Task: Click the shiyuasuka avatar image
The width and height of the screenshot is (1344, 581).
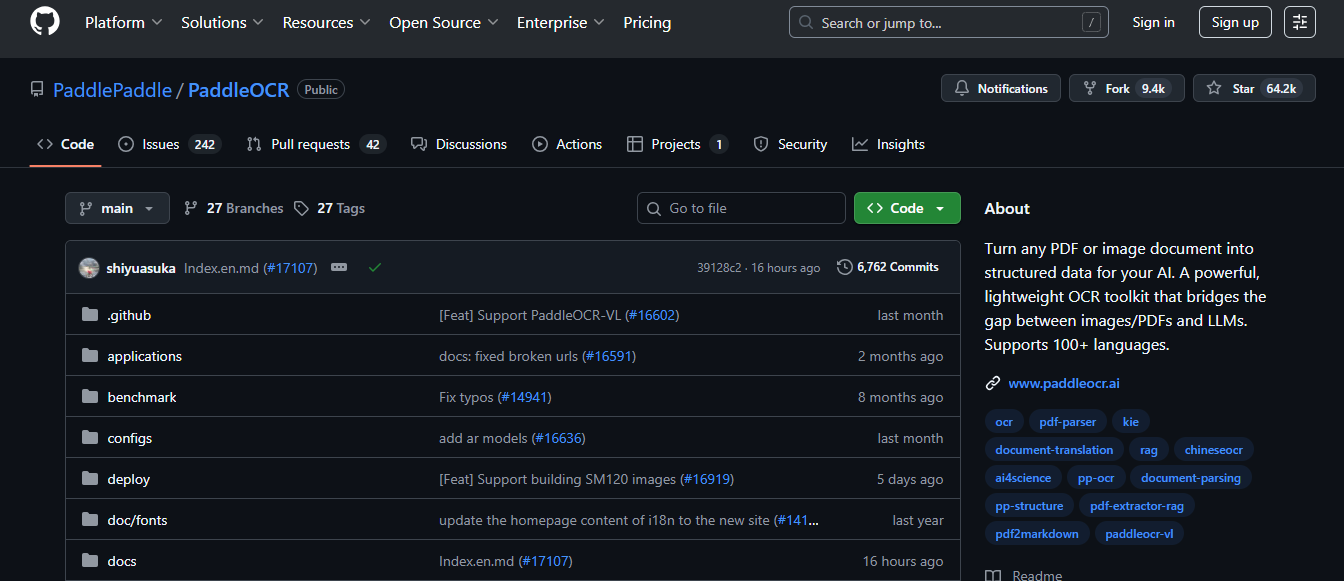Action: point(89,268)
